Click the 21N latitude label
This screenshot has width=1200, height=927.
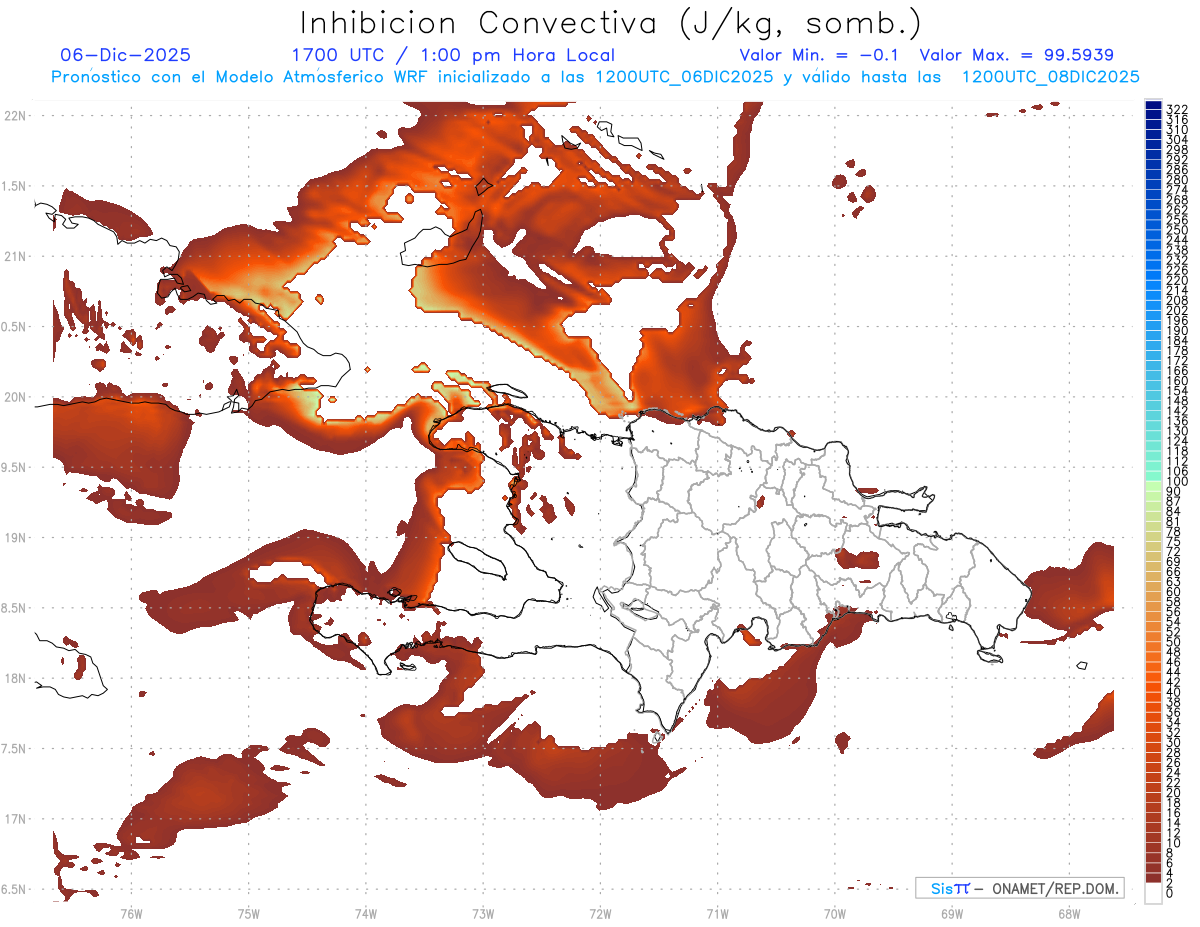coord(14,257)
